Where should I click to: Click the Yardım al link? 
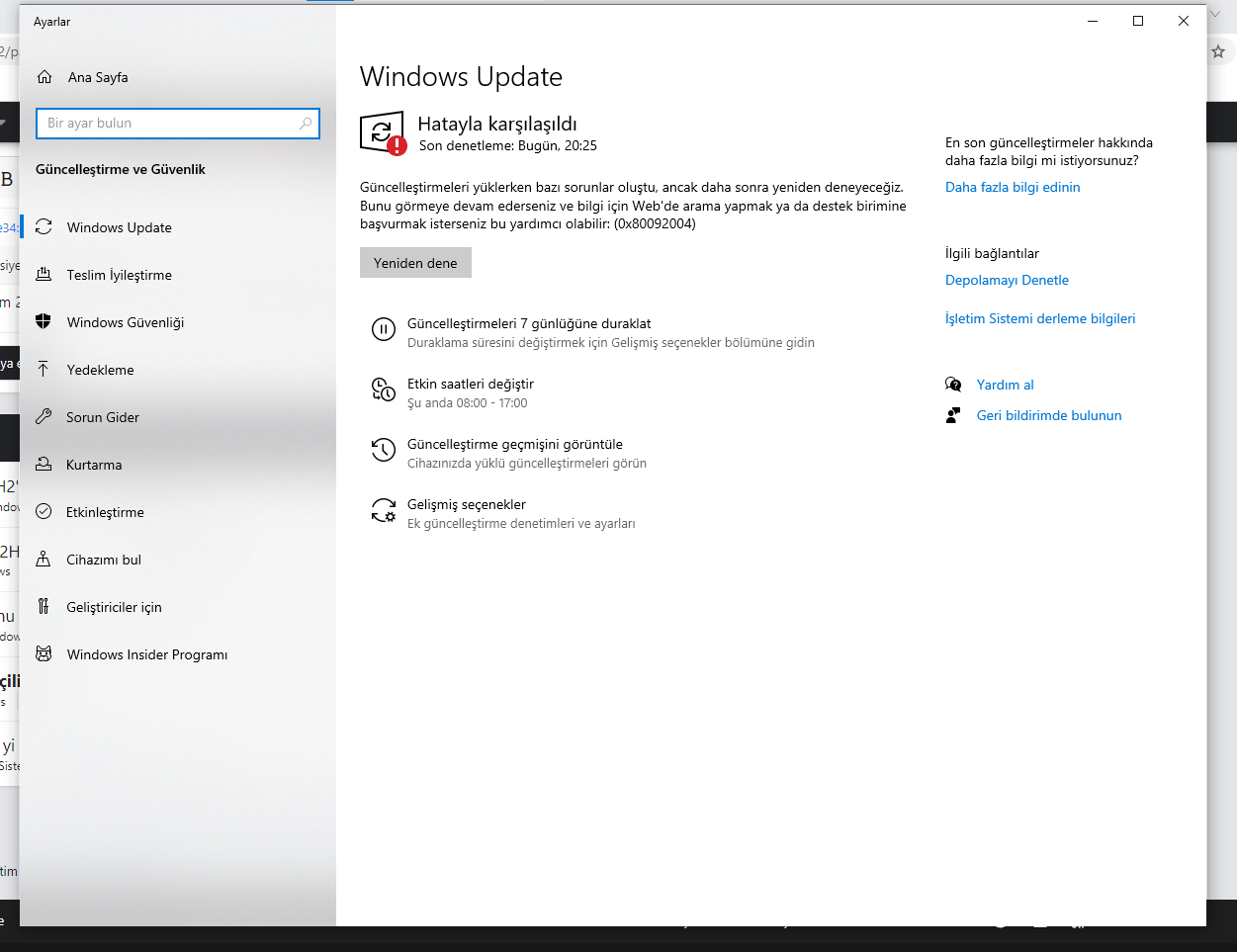1005,385
